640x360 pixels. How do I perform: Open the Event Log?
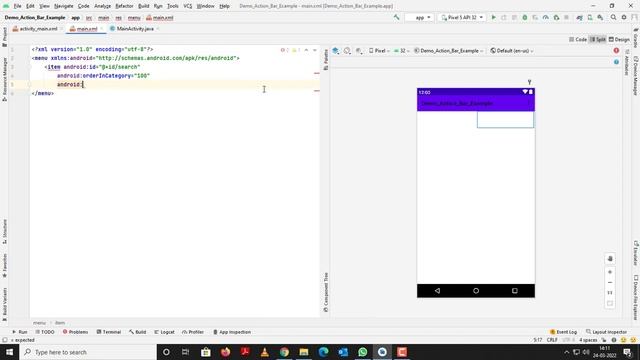[x=563, y=332]
